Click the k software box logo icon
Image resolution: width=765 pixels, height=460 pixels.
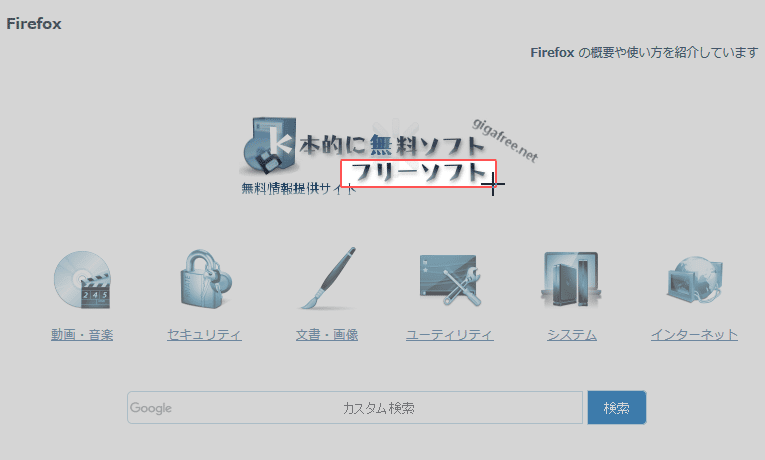click(268, 145)
